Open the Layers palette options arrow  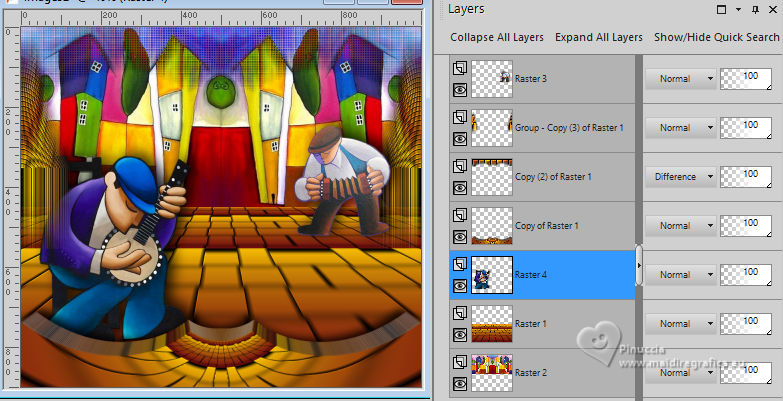739,9
